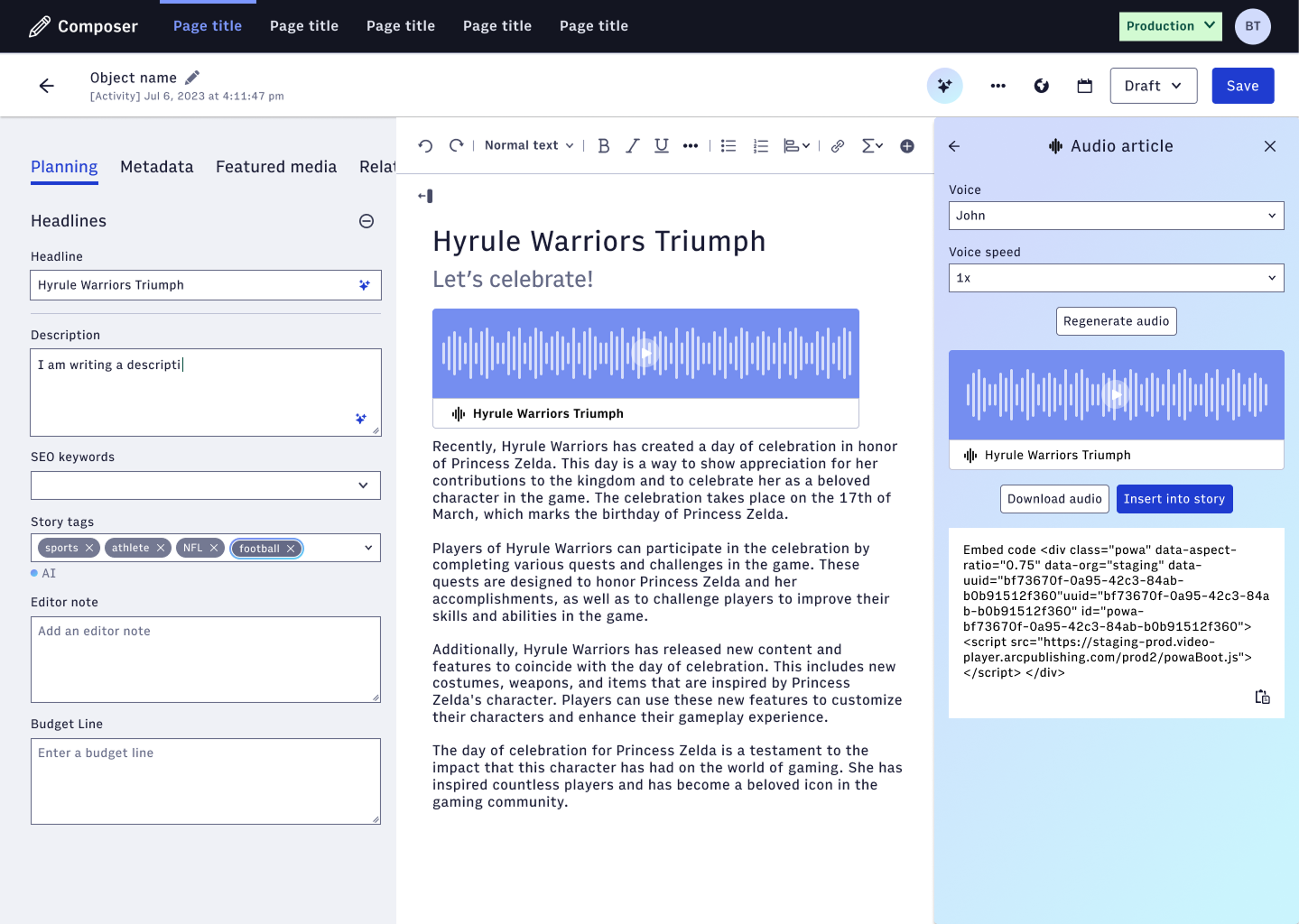Click the Description text area
Screen dimensions: 1299x924
[206, 393]
